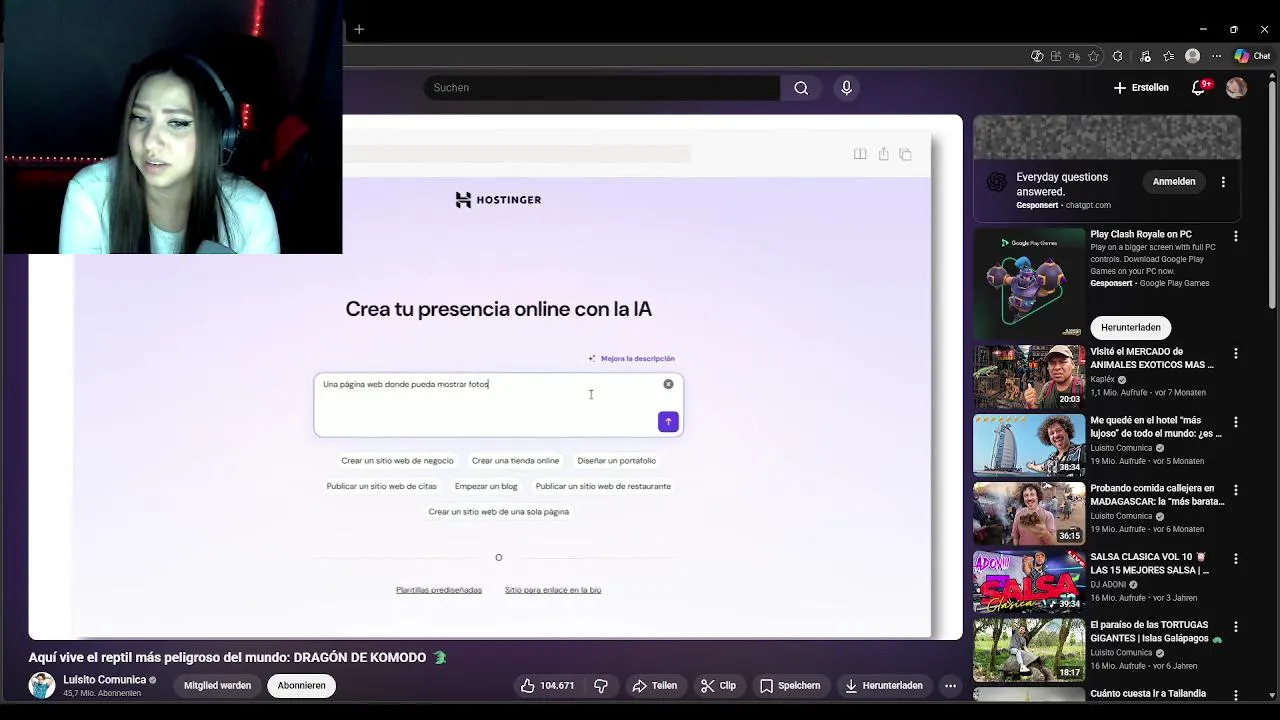
Task: Open Luisito Comunica channel avatar
Action: [42, 686]
